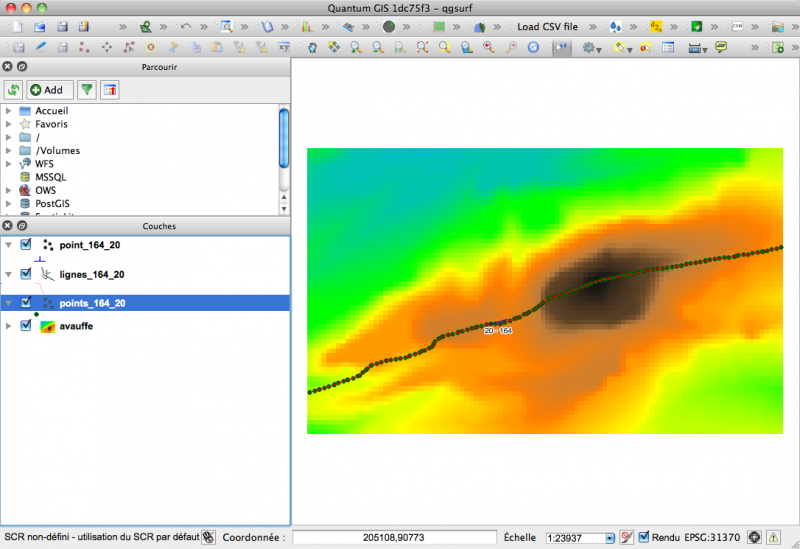
Task: Uncheck the lignes_164_20 layer checkbox
Action: point(27,274)
